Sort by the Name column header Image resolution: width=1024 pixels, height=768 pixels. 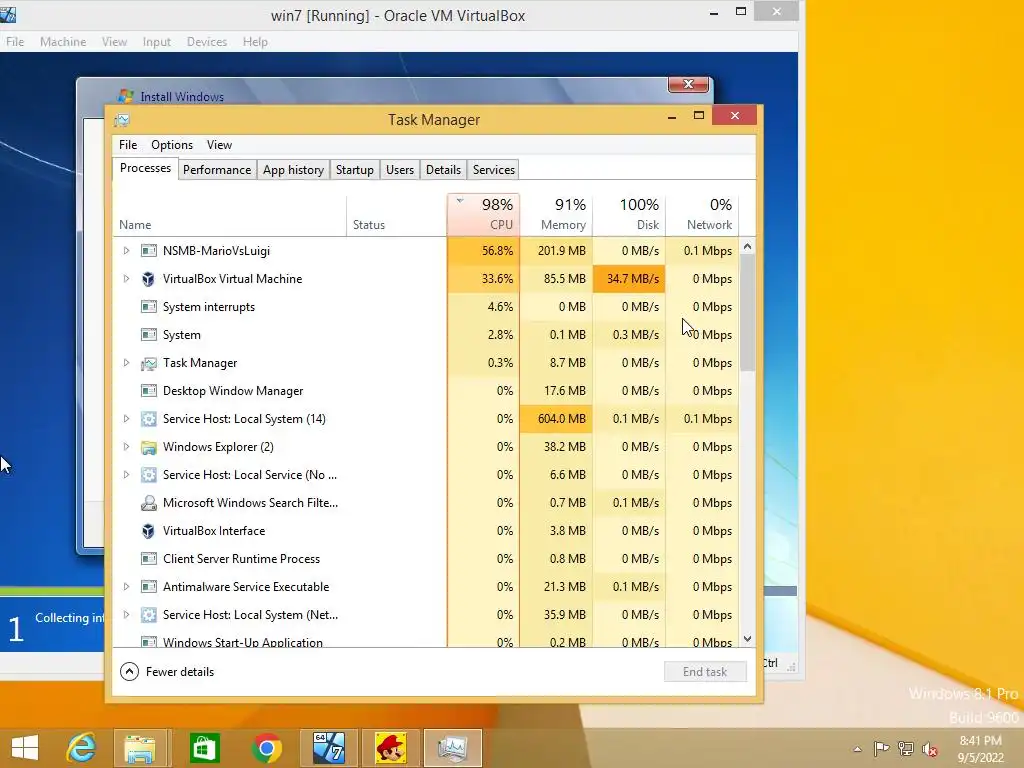click(229, 214)
